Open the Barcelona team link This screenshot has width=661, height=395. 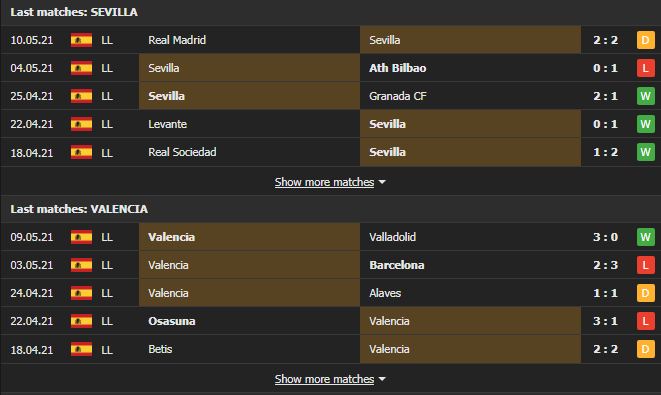(x=397, y=265)
